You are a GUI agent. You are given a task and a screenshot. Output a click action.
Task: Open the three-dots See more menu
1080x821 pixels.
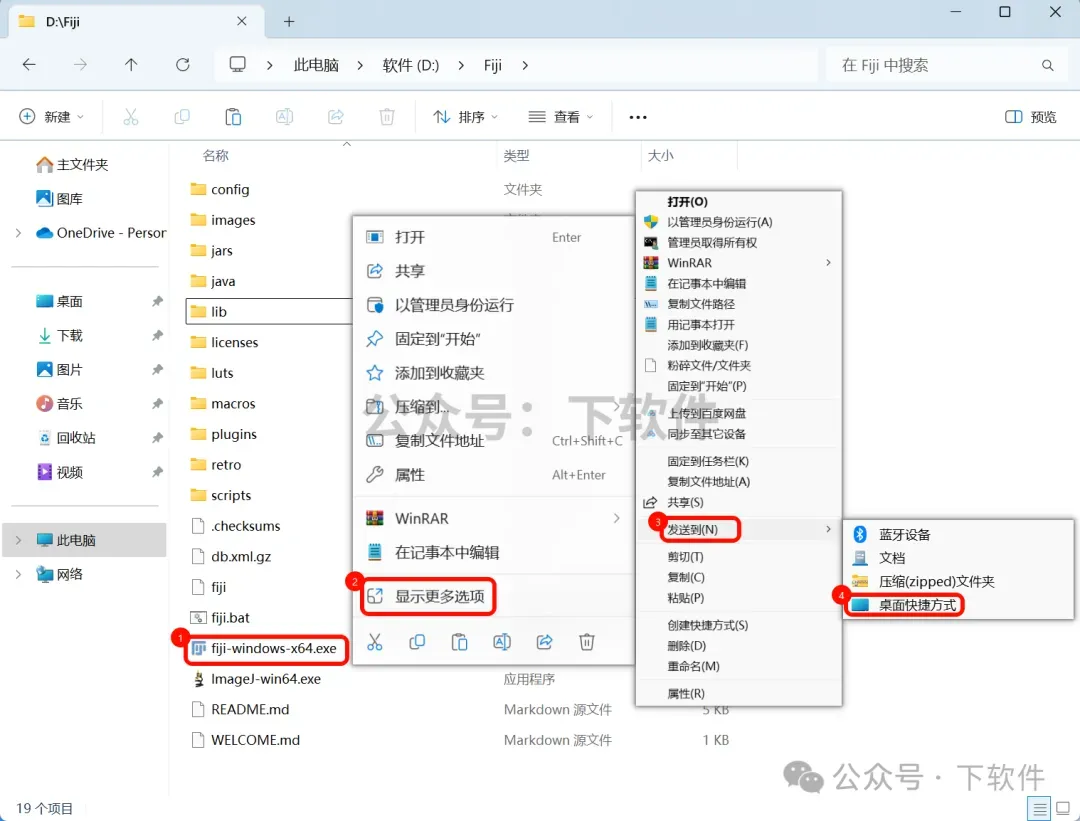(638, 117)
